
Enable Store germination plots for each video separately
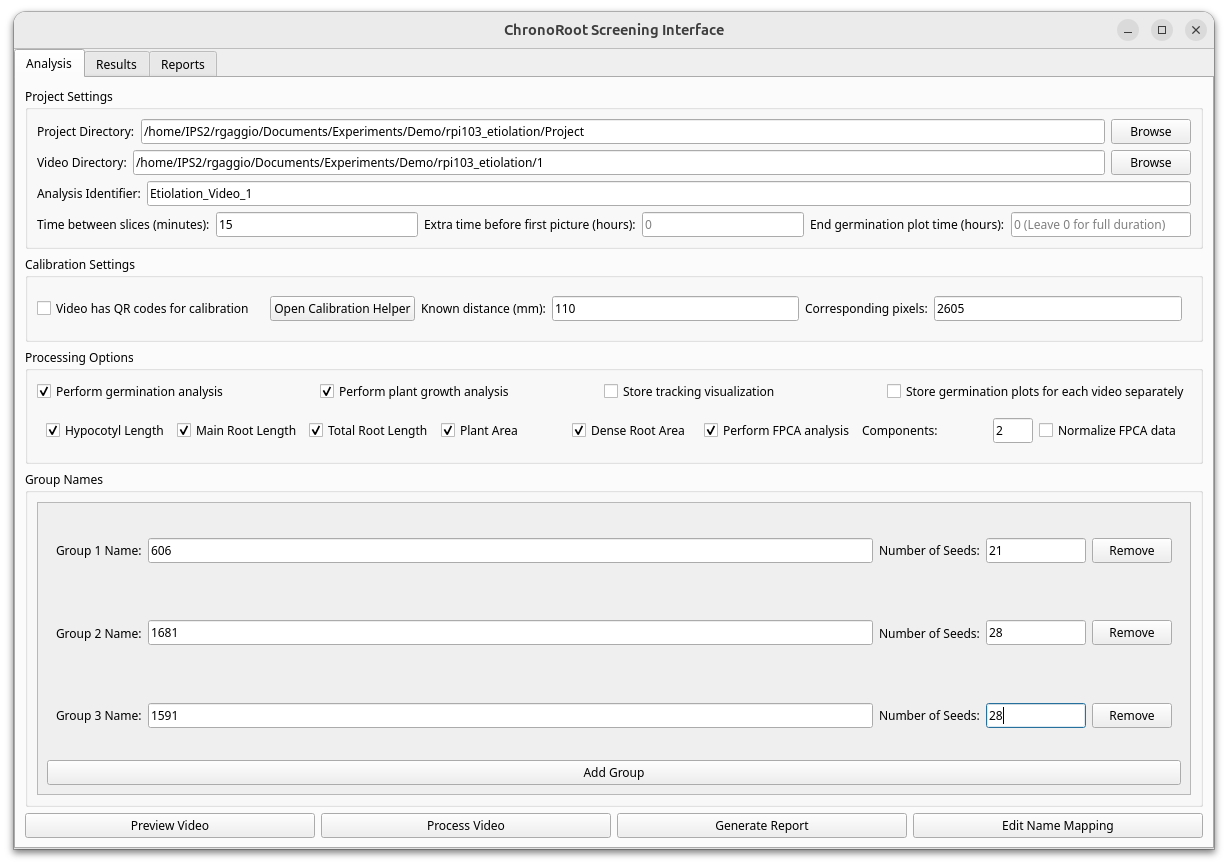pyautogui.click(x=894, y=391)
